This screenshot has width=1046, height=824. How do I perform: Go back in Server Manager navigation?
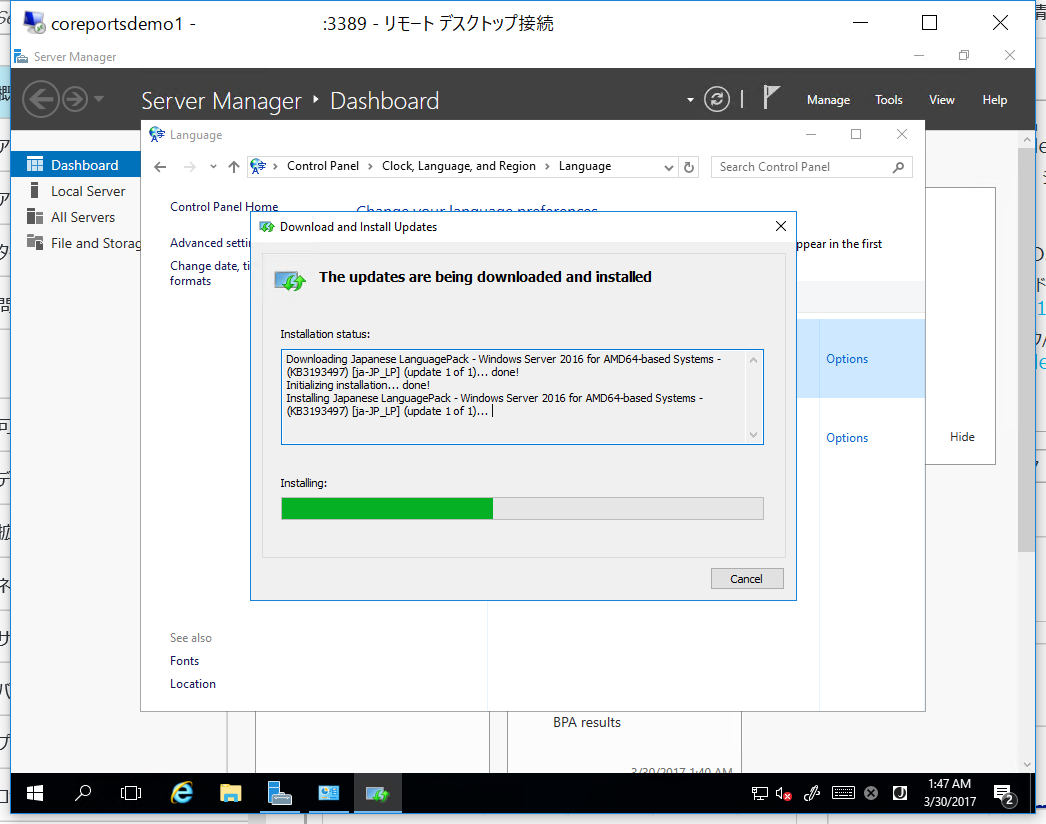tap(41, 99)
